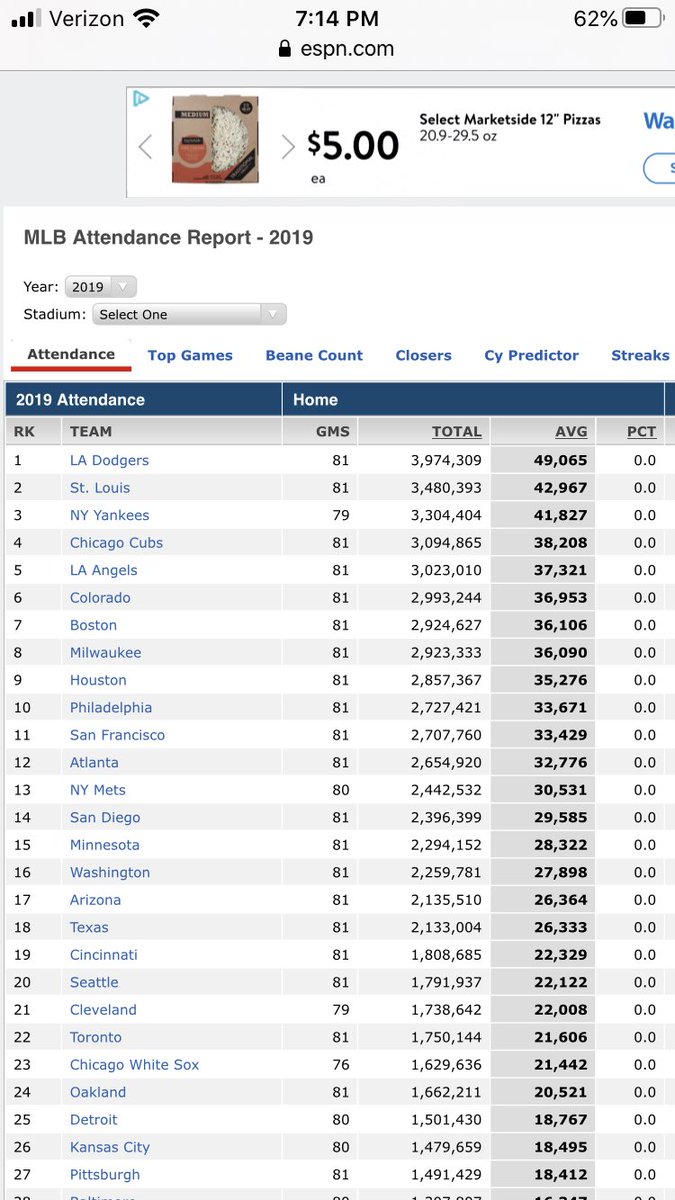Tap the 7:14 PM status bar clock
675x1200 pixels.
[337, 18]
